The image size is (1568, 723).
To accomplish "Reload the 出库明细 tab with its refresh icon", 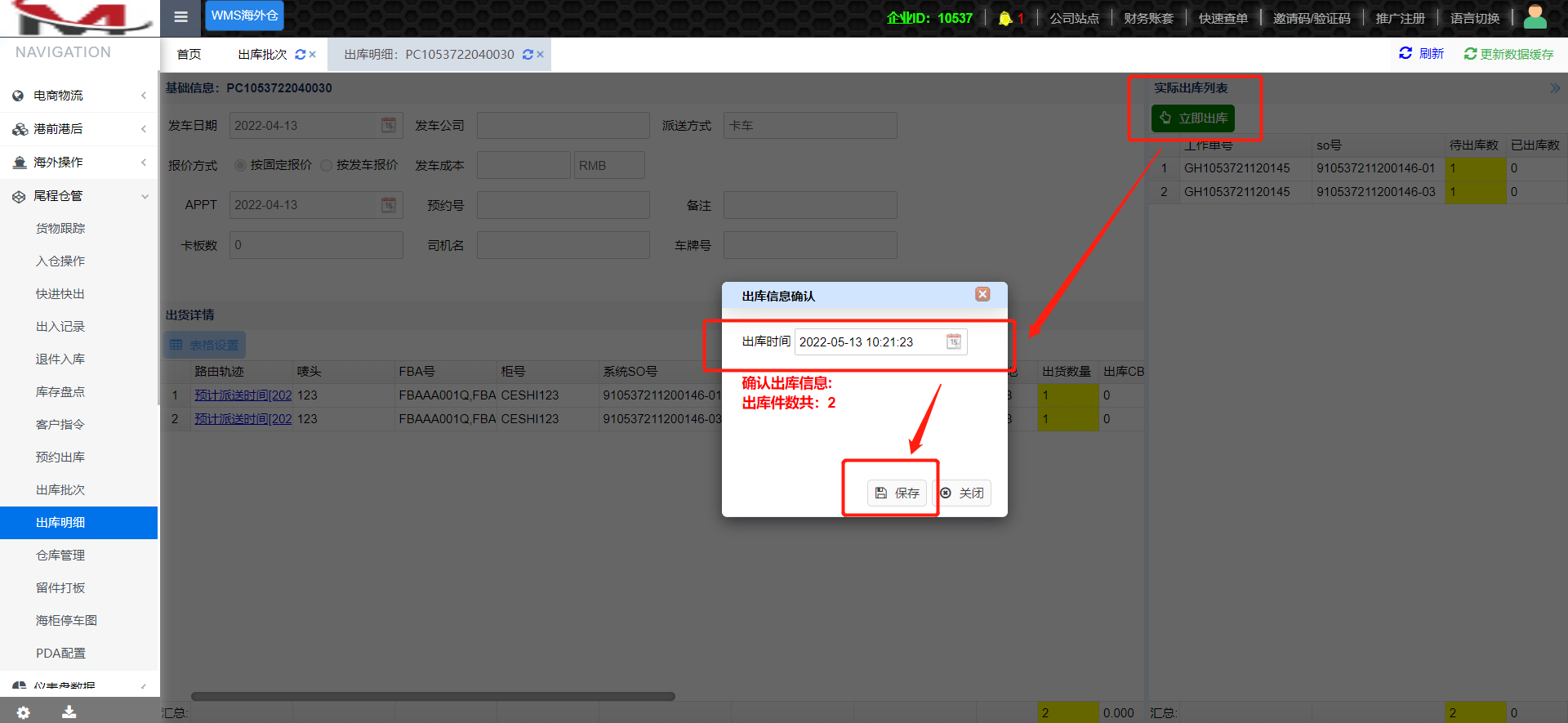I will [x=528, y=55].
